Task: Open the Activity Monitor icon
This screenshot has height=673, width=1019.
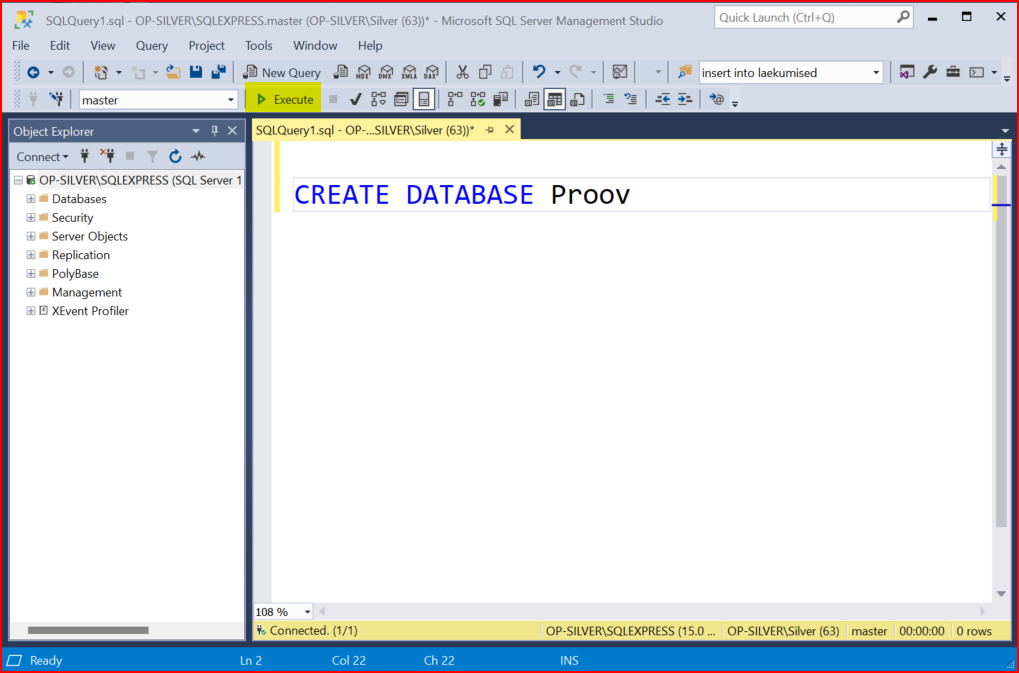Action: point(620,72)
